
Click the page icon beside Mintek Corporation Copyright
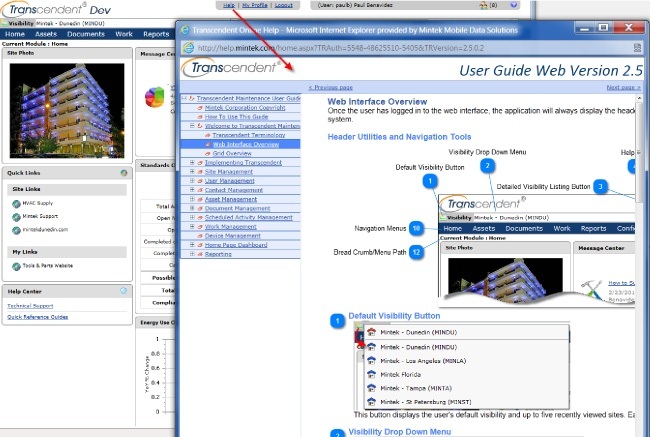pos(200,108)
